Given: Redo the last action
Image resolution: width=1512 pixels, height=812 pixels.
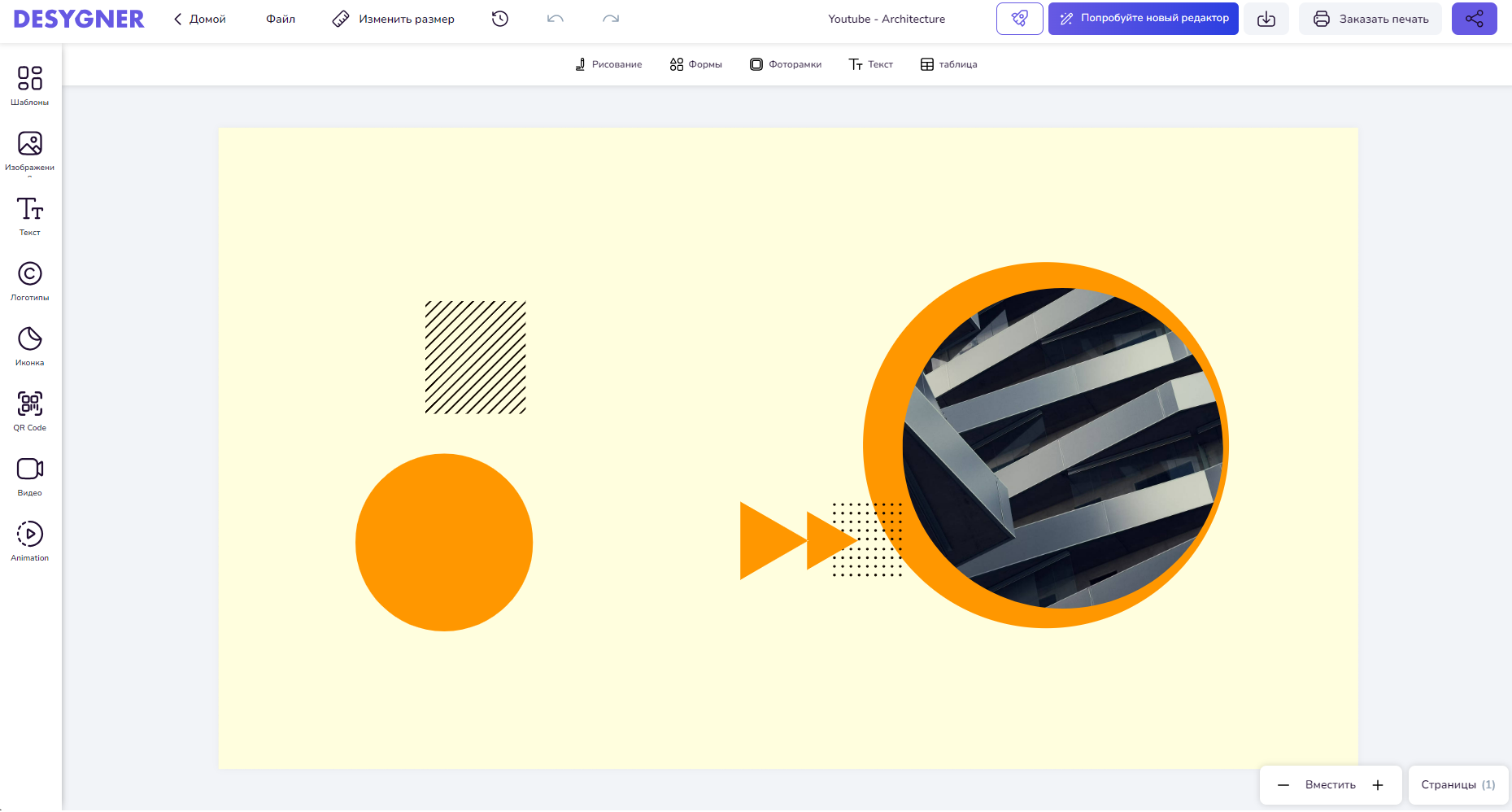Looking at the screenshot, I should (611, 19).
